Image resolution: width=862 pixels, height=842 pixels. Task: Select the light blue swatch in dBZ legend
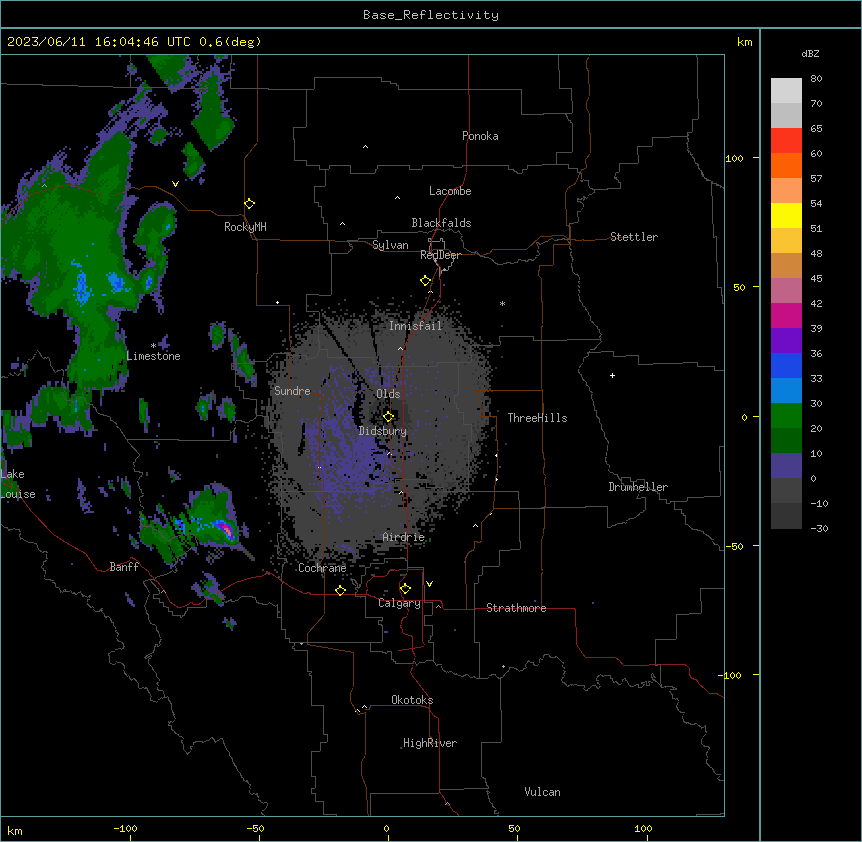click(786, 391)
